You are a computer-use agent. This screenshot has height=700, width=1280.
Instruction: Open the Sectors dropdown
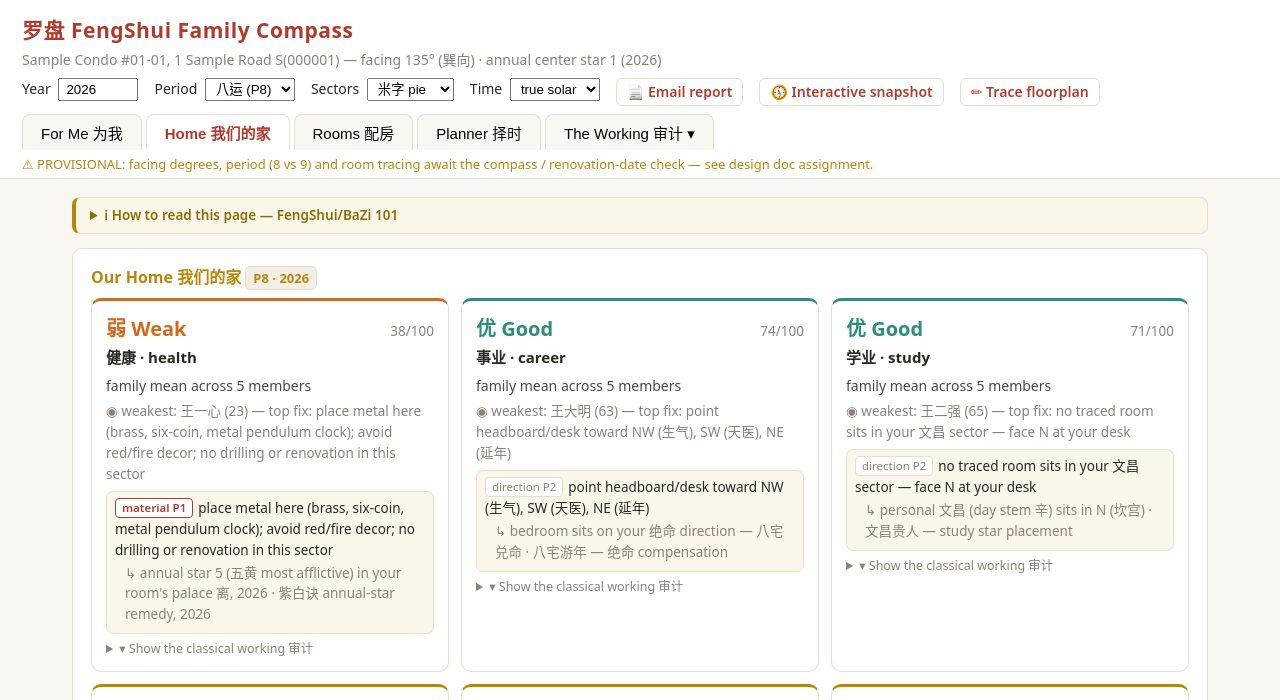[410, 89]
